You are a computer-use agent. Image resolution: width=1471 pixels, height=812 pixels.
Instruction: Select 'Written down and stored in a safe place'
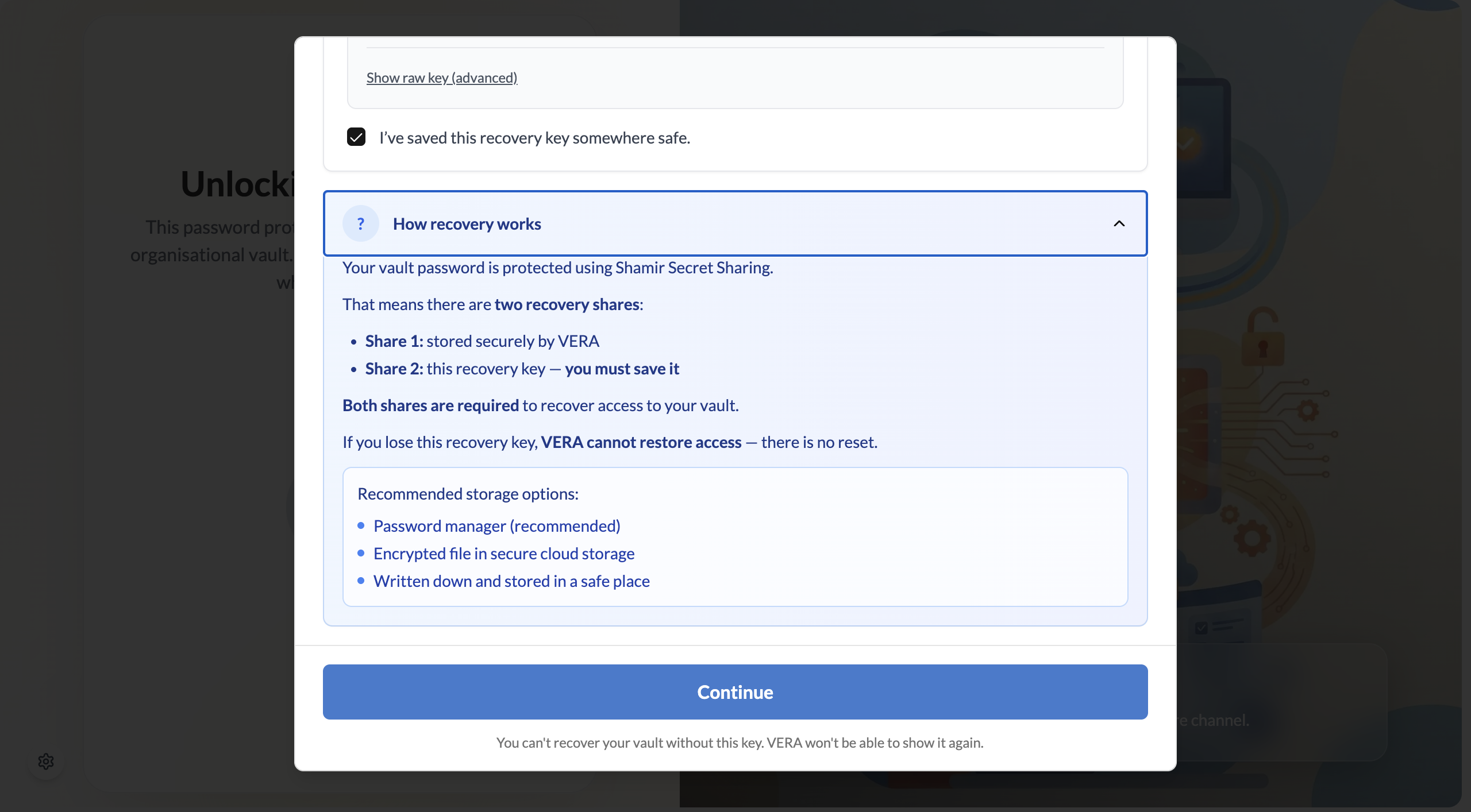(x=511, y=581)
